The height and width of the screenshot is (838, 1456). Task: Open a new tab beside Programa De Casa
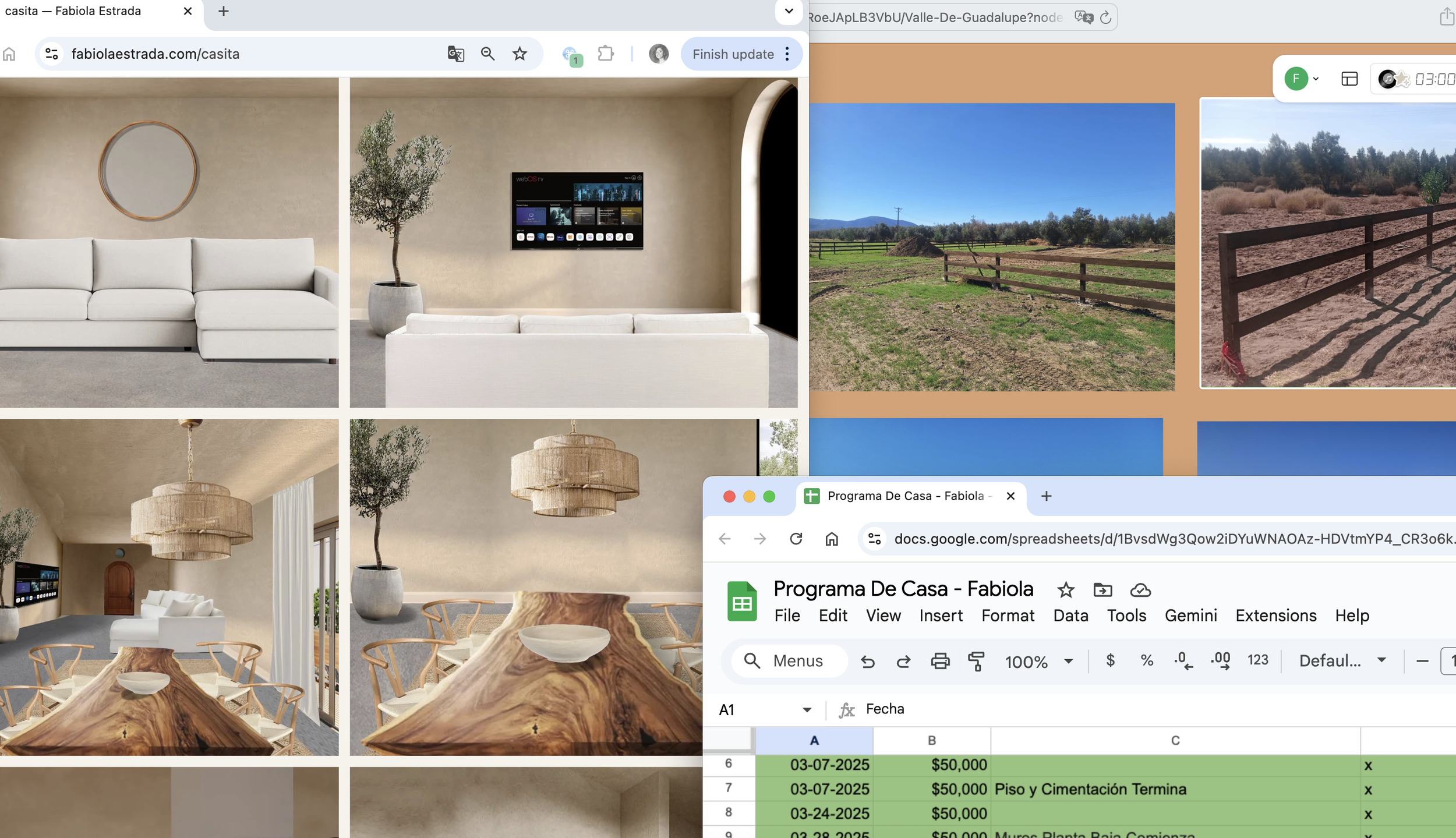tap(1046, 496)
